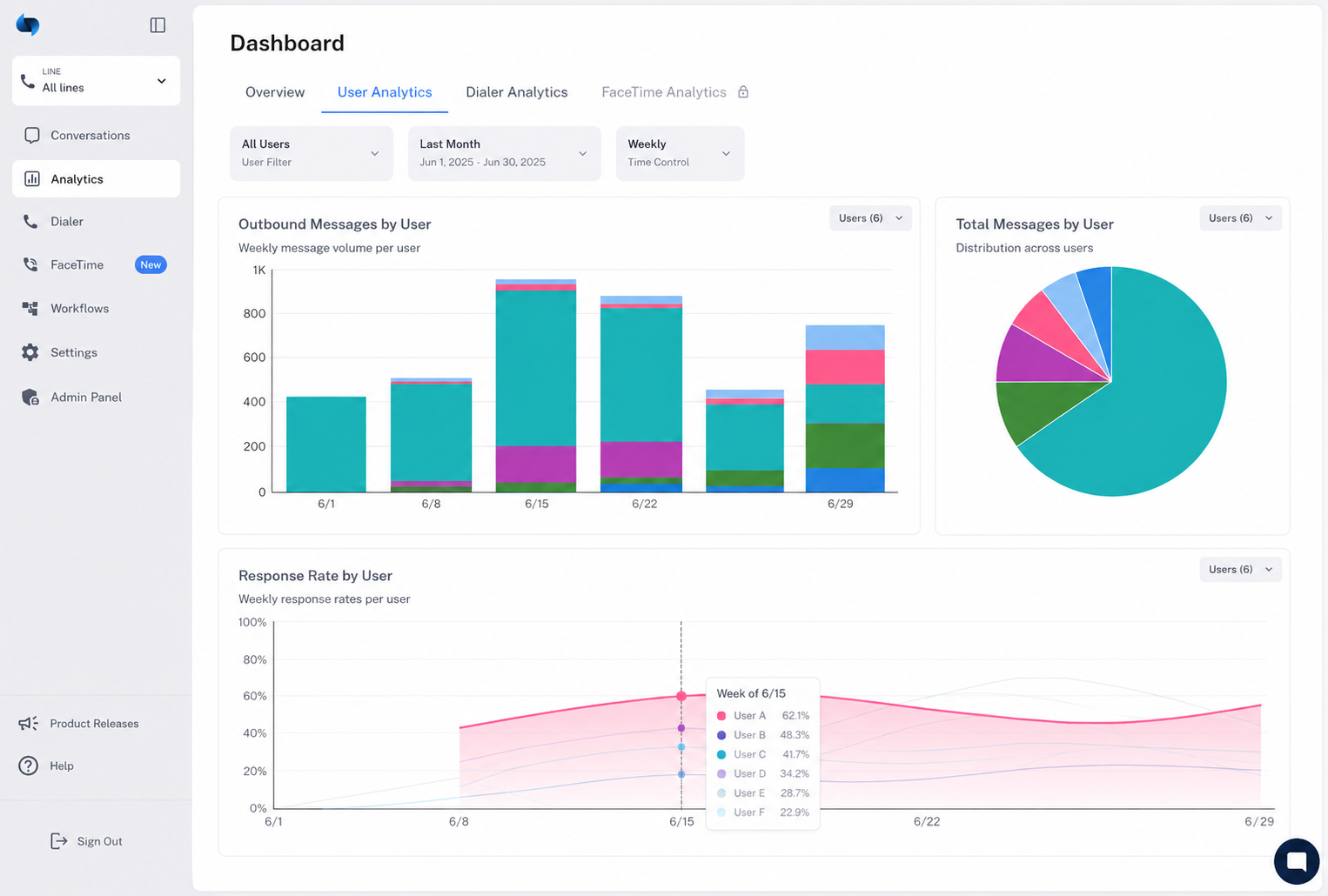The width and height of the screenshot is (1328, 896).
Task: Click User E 28.7% tooltip row
Action: pos(763,792)
